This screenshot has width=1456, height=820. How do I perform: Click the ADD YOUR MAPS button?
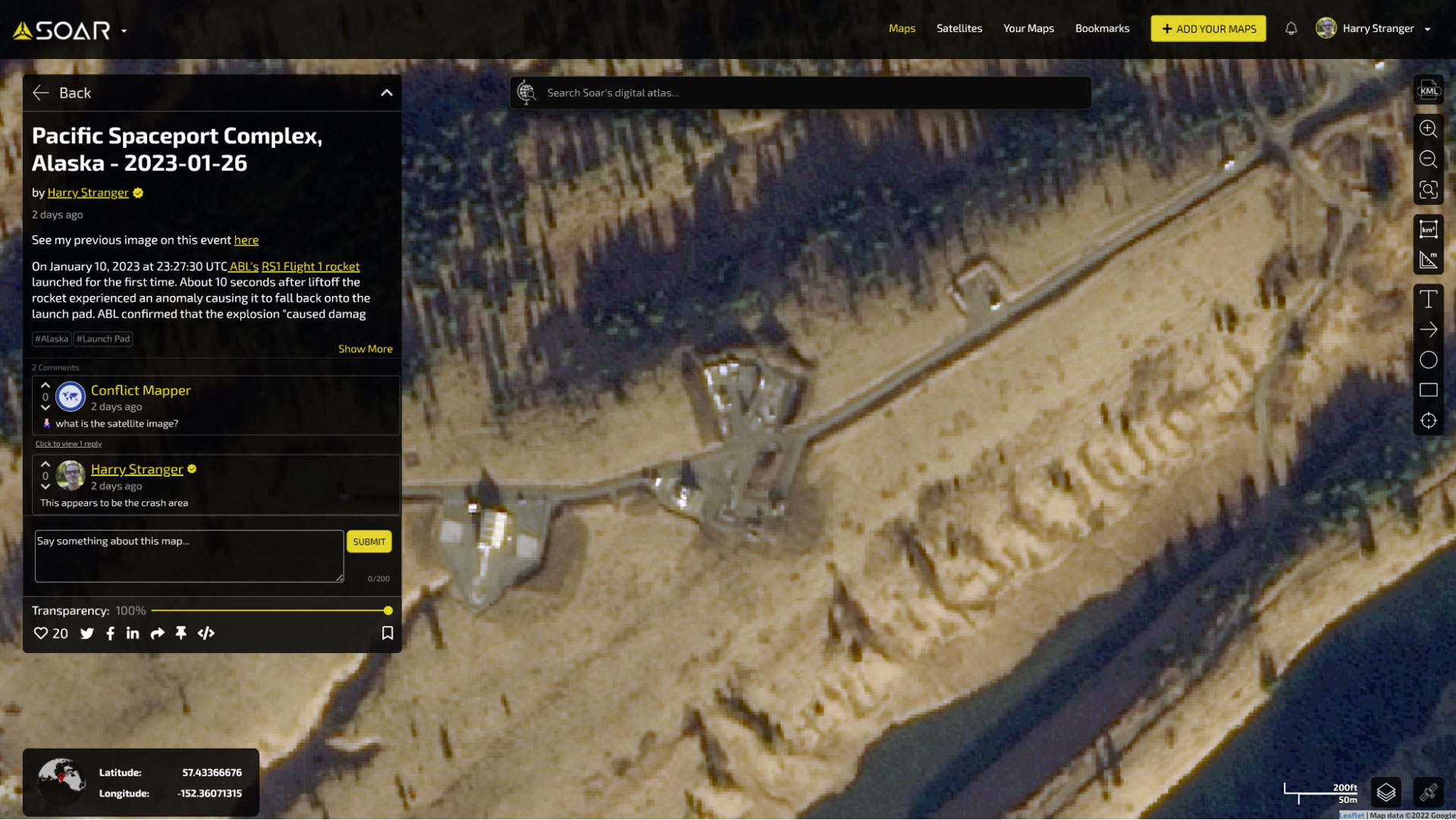tap(1207, 29)
